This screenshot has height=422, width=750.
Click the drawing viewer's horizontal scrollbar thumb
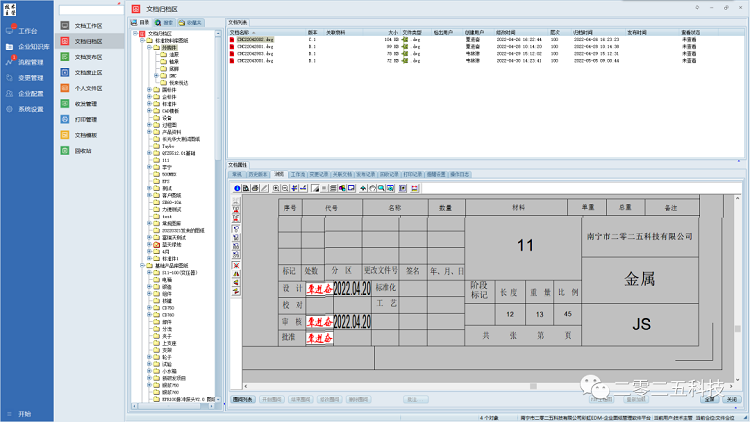coord(533,386)
